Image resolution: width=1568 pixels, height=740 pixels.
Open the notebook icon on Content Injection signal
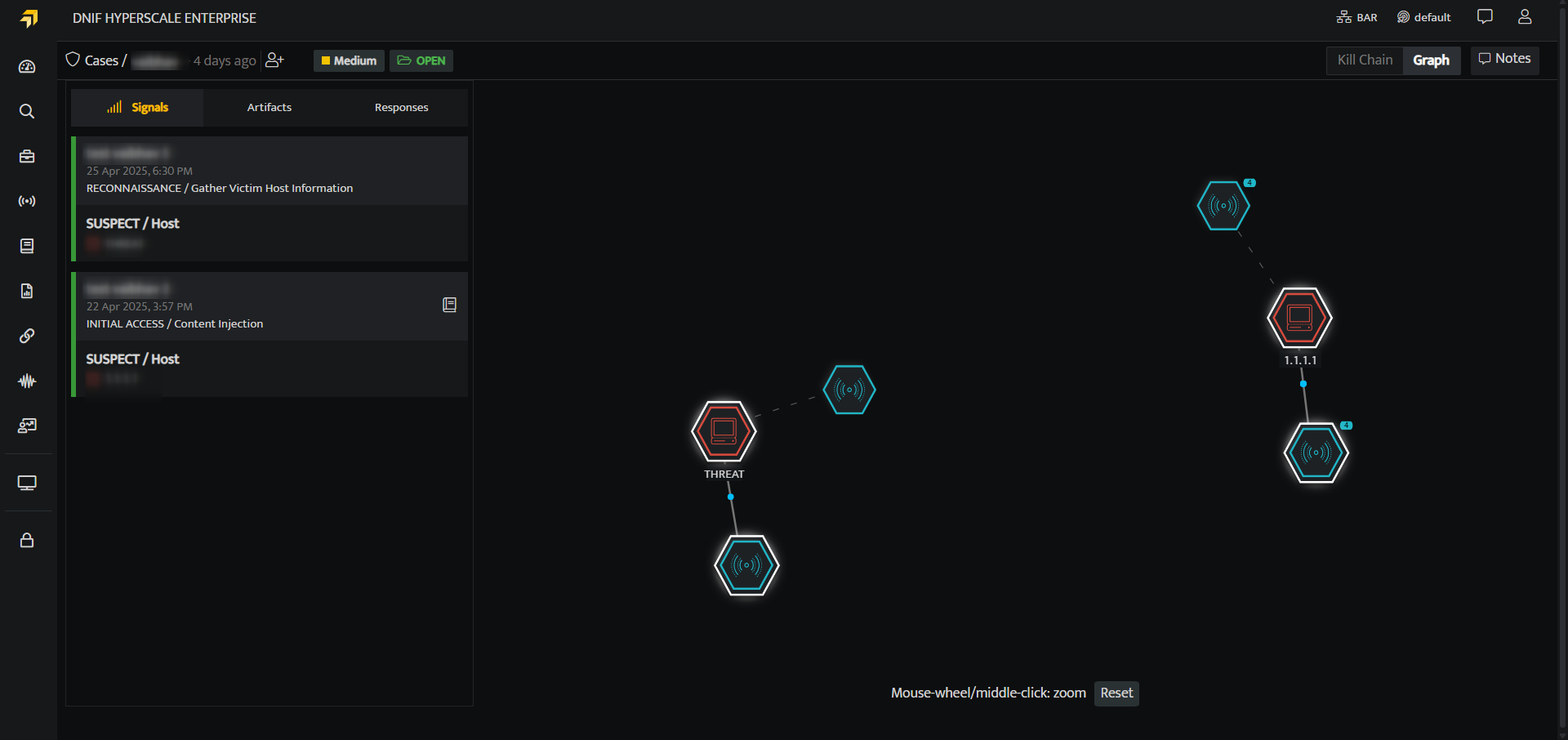click(449, 305)
